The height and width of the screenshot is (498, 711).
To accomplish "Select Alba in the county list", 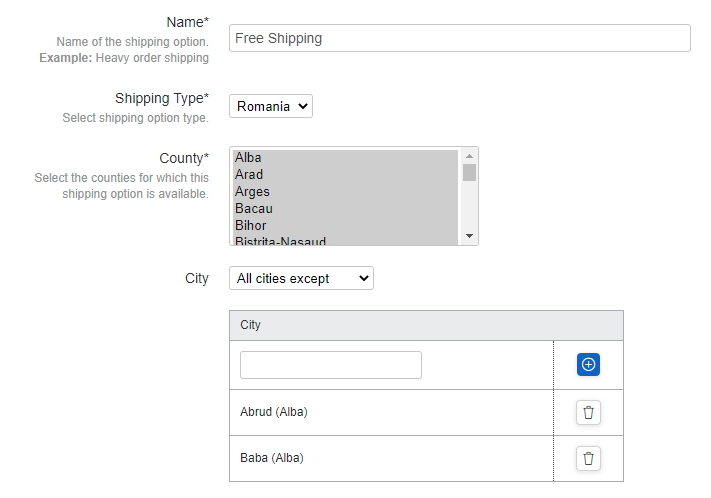I will [346, 158].
